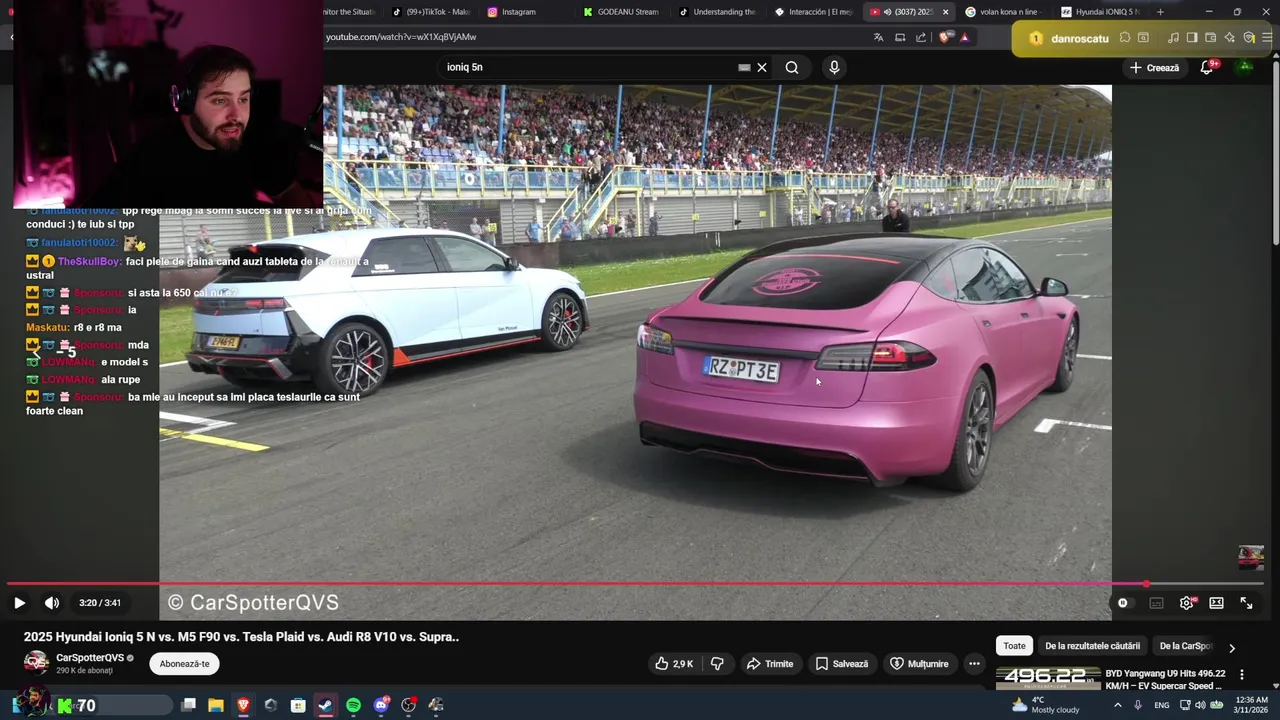This screenshot has height=720, width=1280.
Task: Click the YouTube search magnifier button
Action: (x=792, y=67)
